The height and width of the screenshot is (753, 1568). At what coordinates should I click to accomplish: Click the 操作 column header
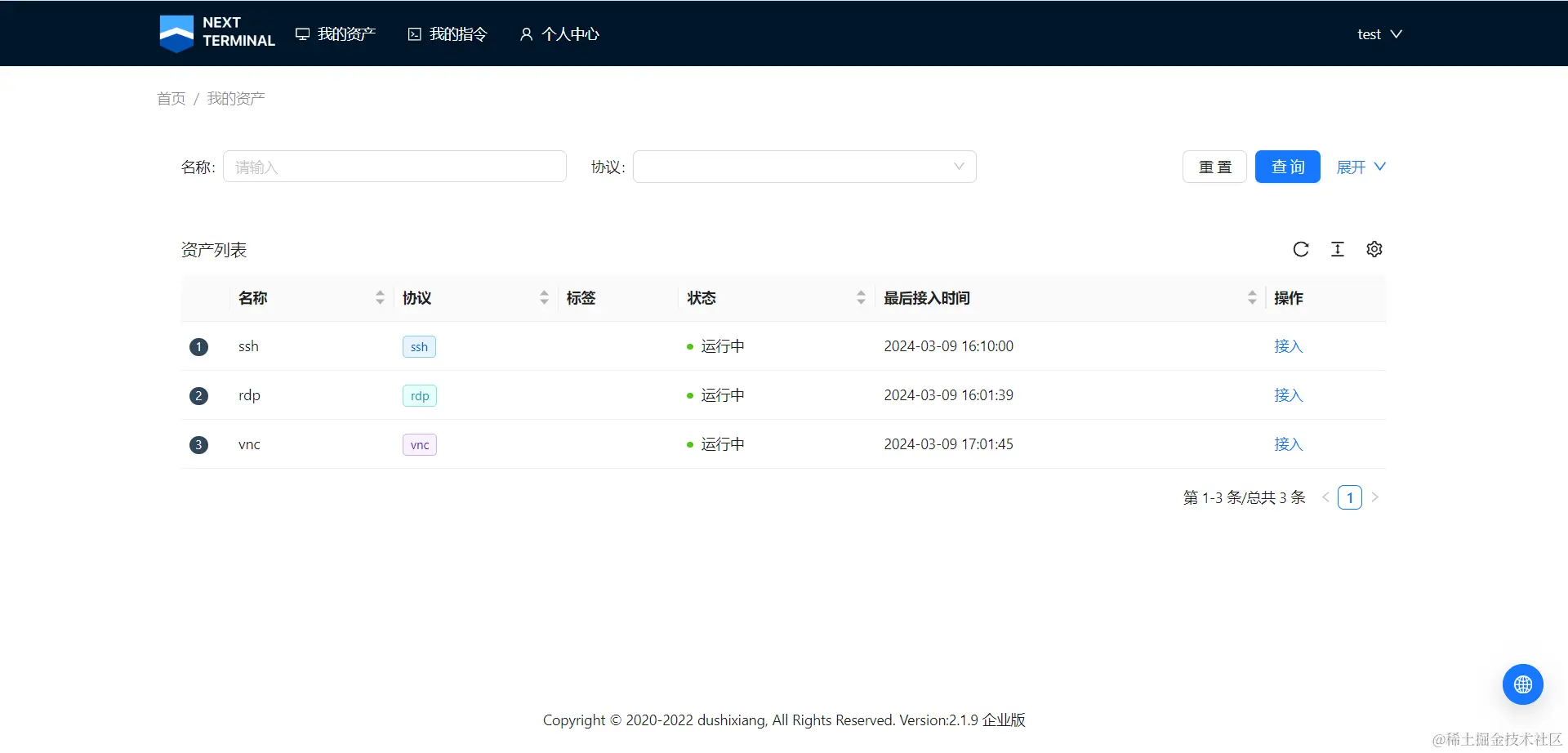pos(1289,298)
